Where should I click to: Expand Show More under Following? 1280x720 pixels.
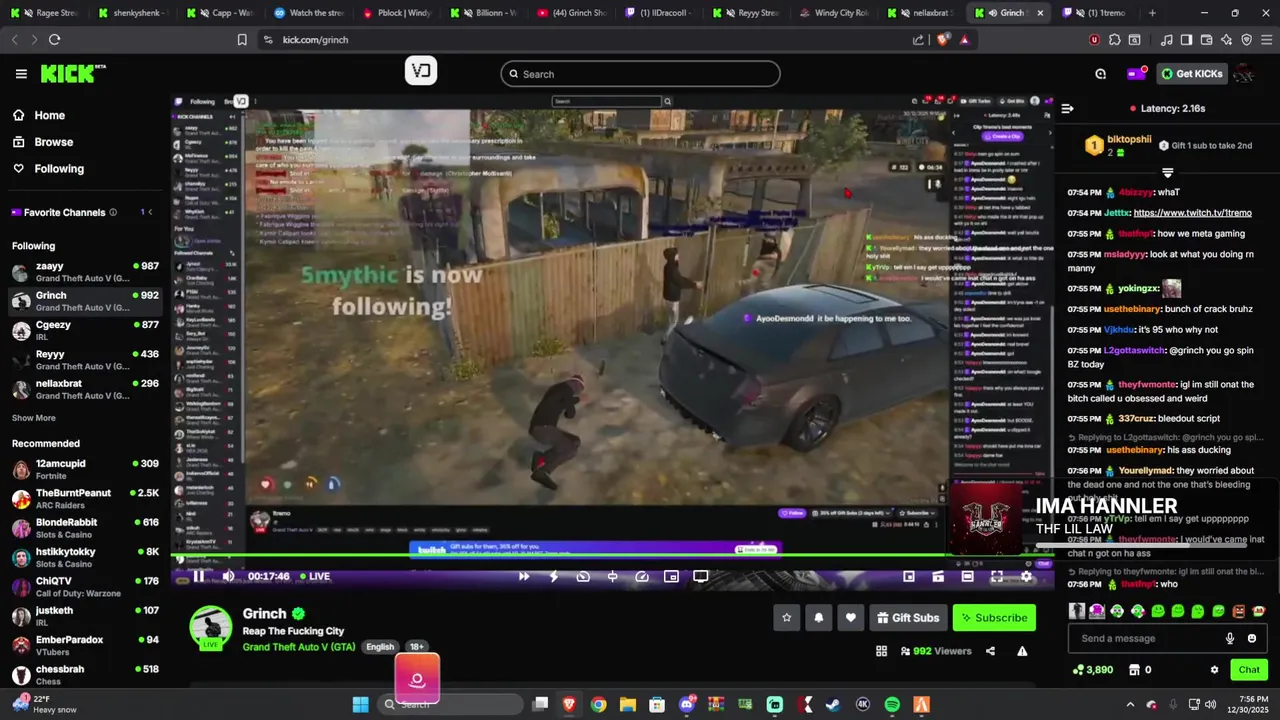tap(34, 418)
